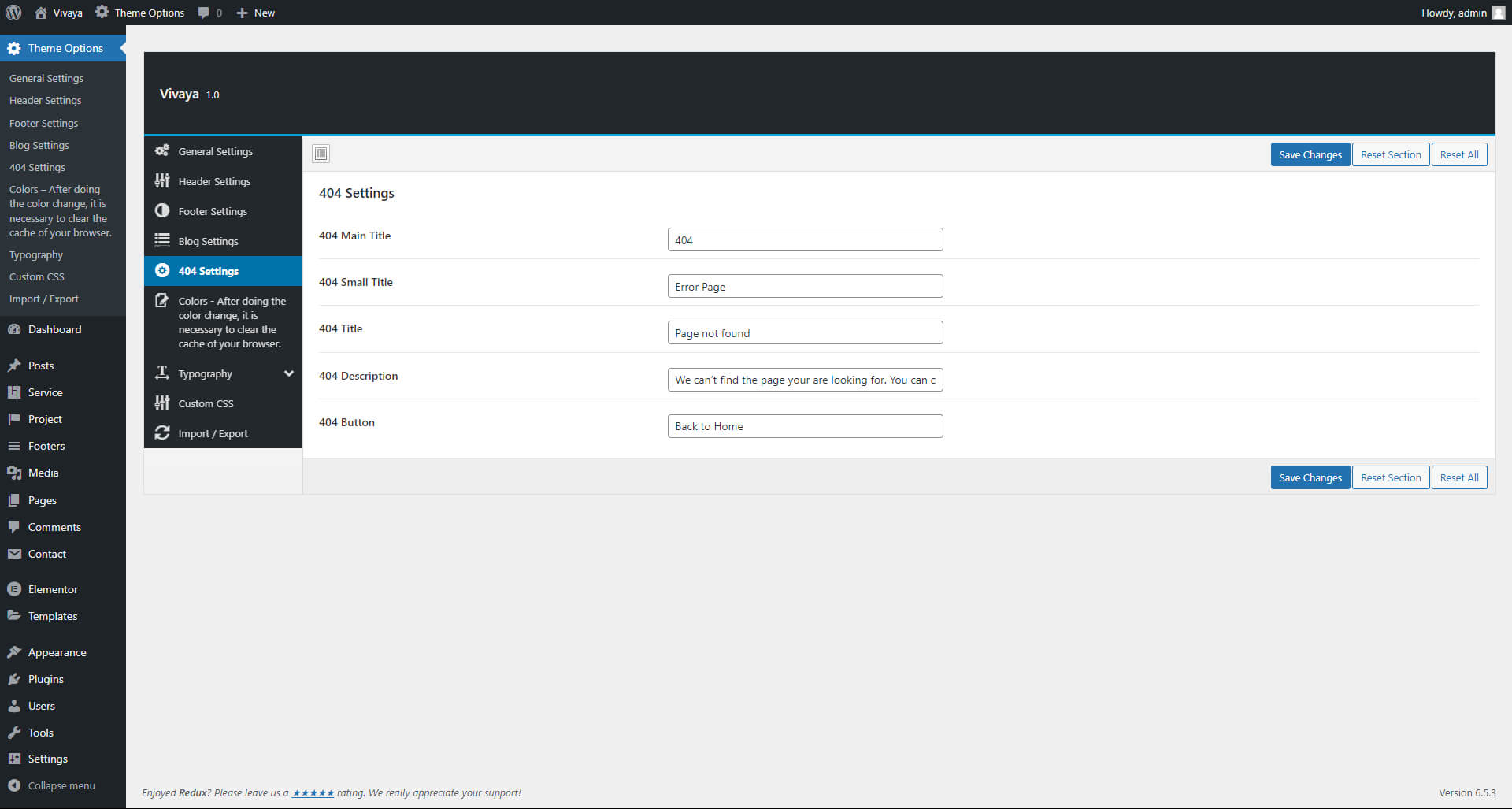Open Blog Settings submenu link in sidebar

[39, 145]
